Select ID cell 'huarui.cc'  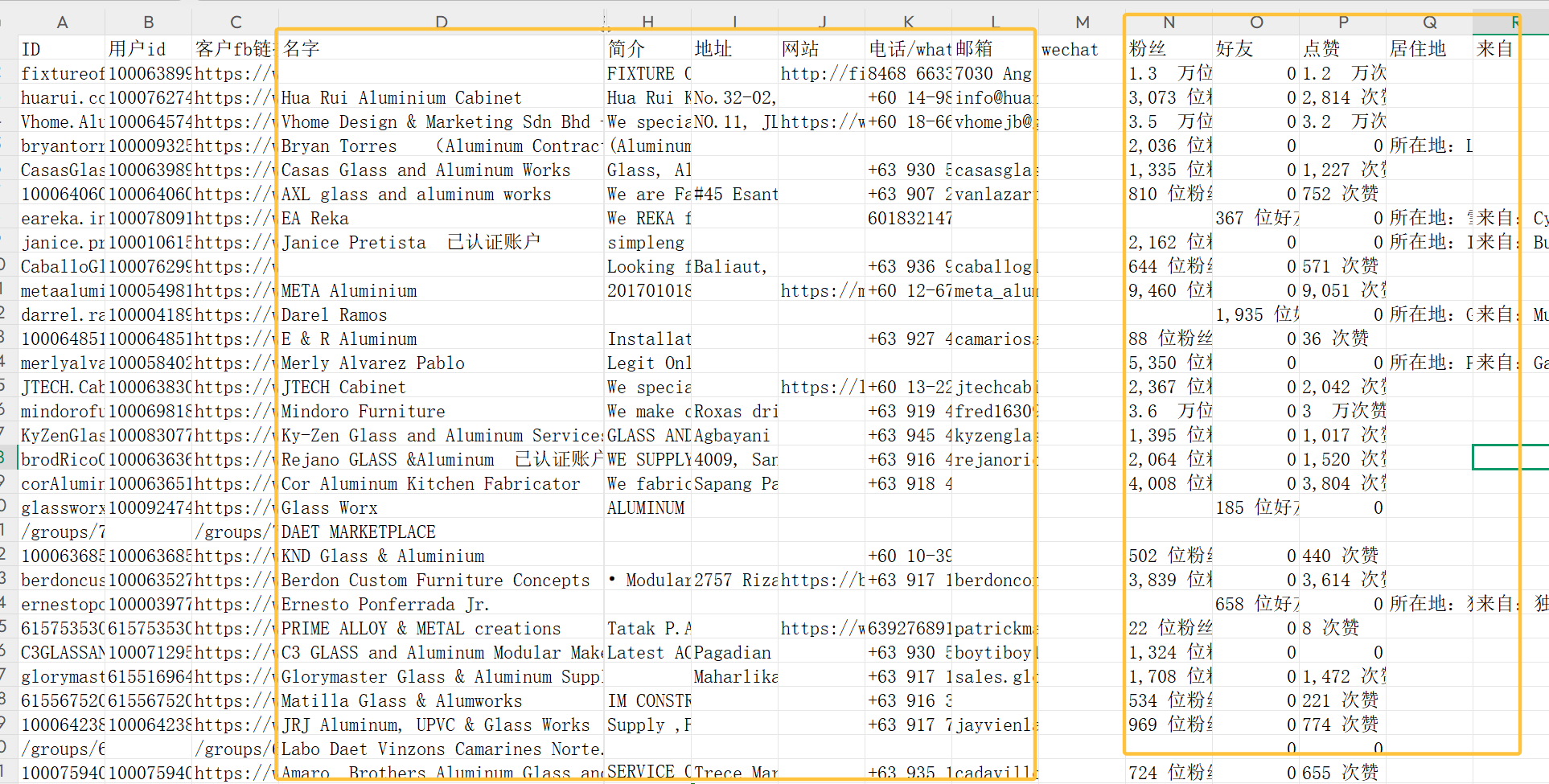pos(62,97)
